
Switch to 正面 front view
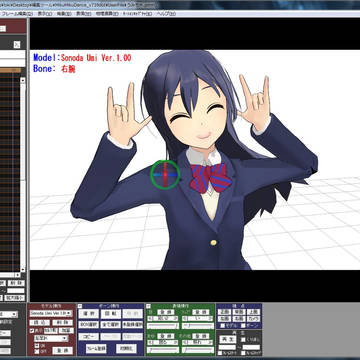pos(224,312)
